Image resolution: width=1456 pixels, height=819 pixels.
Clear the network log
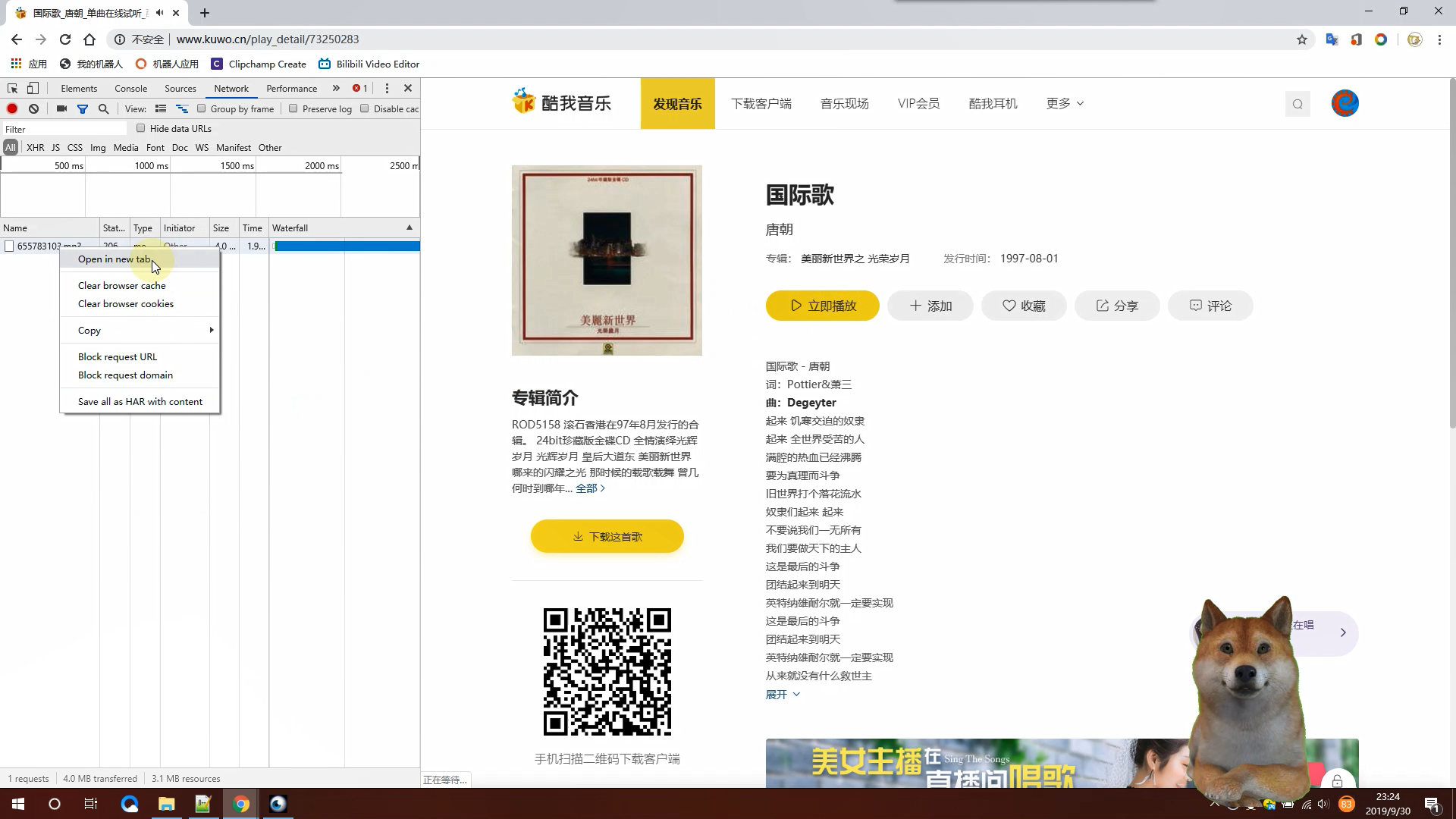(33, 109)
